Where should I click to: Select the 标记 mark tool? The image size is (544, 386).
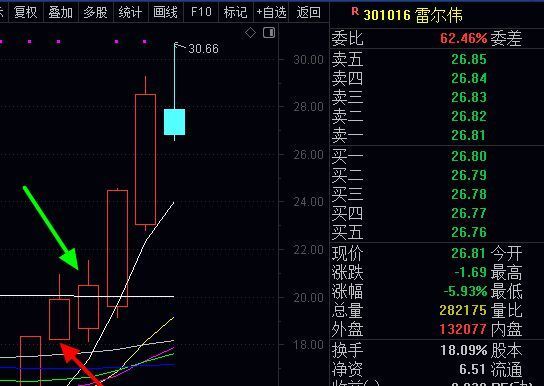[x=236, y=12]
